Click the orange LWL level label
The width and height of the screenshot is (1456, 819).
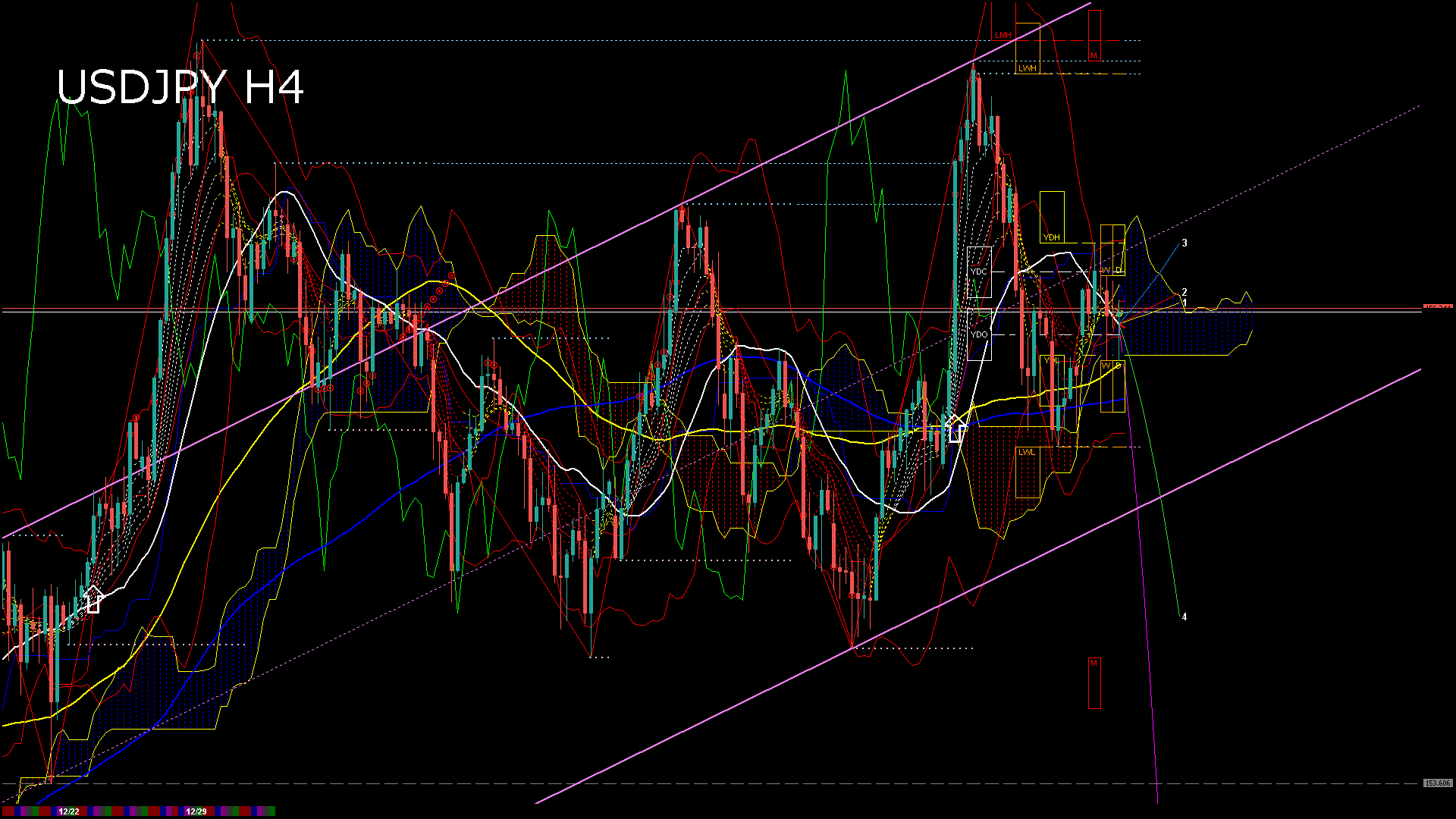pos(1026,452)
